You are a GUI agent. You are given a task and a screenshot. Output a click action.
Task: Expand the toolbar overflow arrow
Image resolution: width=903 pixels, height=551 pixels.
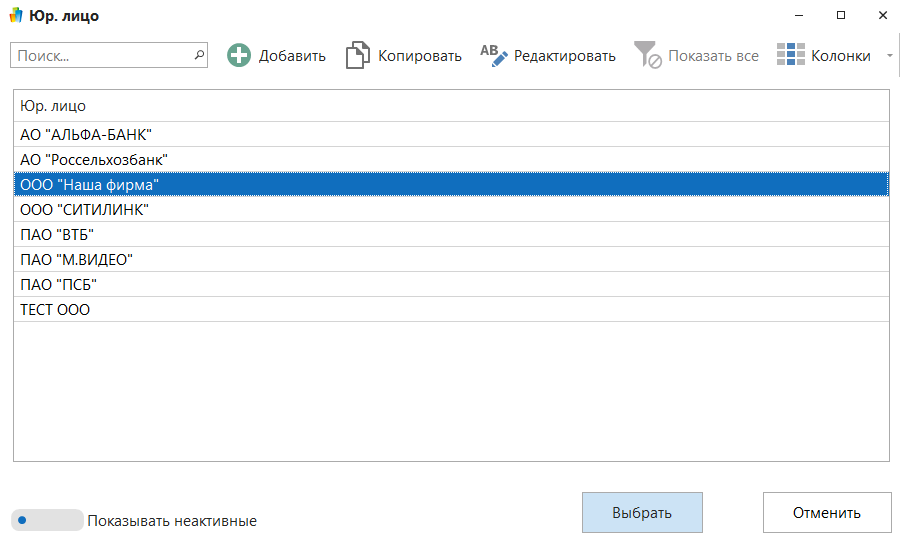tap(889, 56)
